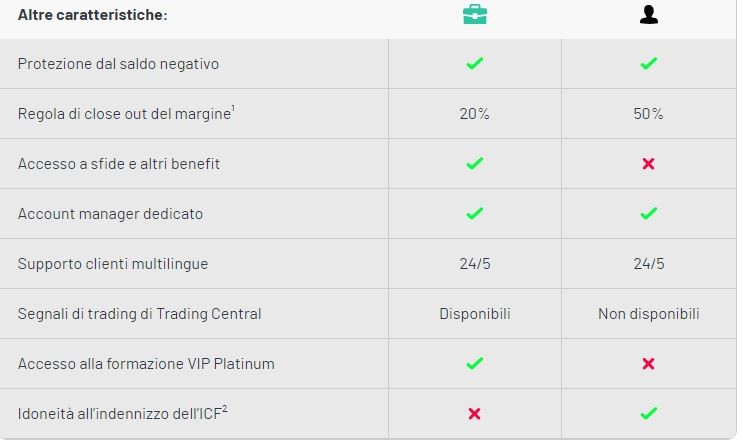Click the red cross for Accesso a sfide
742x442 pixels.
pos(648,164)
